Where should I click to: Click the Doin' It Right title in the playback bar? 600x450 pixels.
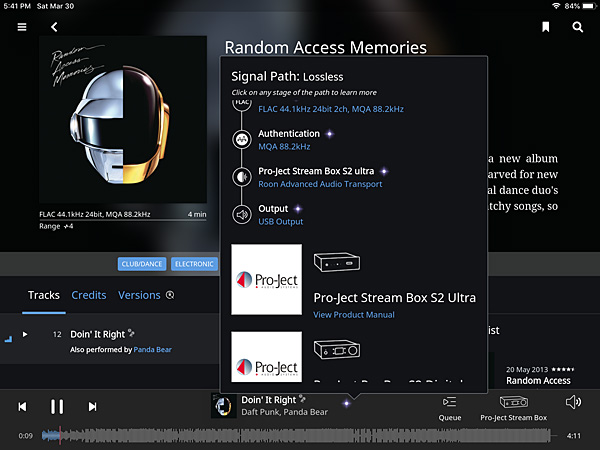[268, 400]
